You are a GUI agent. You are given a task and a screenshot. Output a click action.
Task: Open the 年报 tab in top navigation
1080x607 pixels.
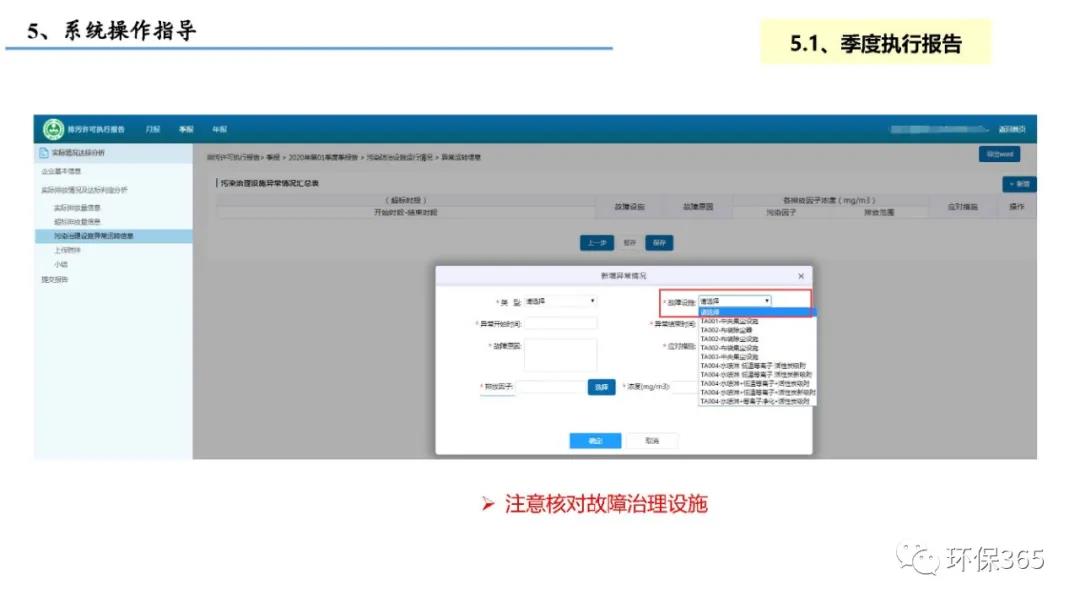pos(219,130)
